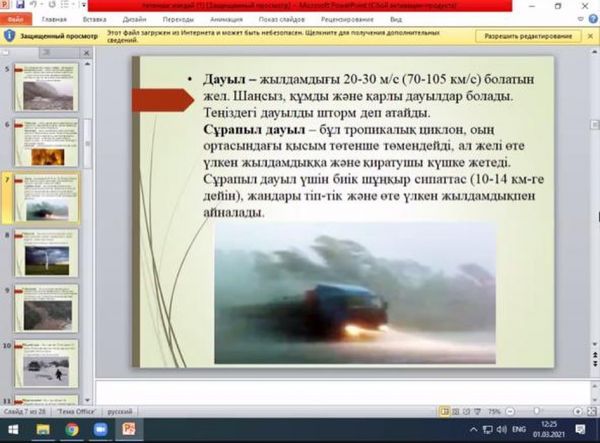Open the Файл menu
Screen dimensions: 600x443
tap(17, 18)
